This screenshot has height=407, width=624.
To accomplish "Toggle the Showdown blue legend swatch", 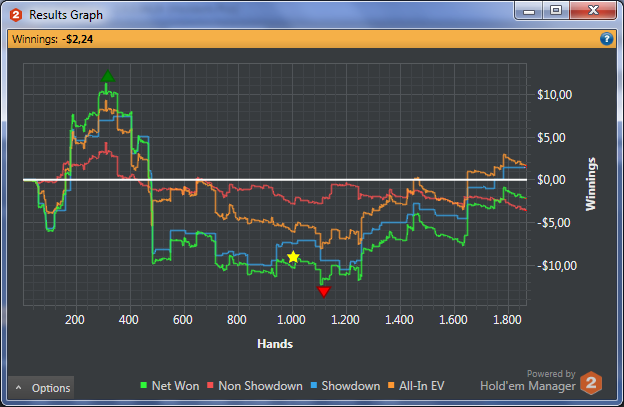I will point(314,385).
